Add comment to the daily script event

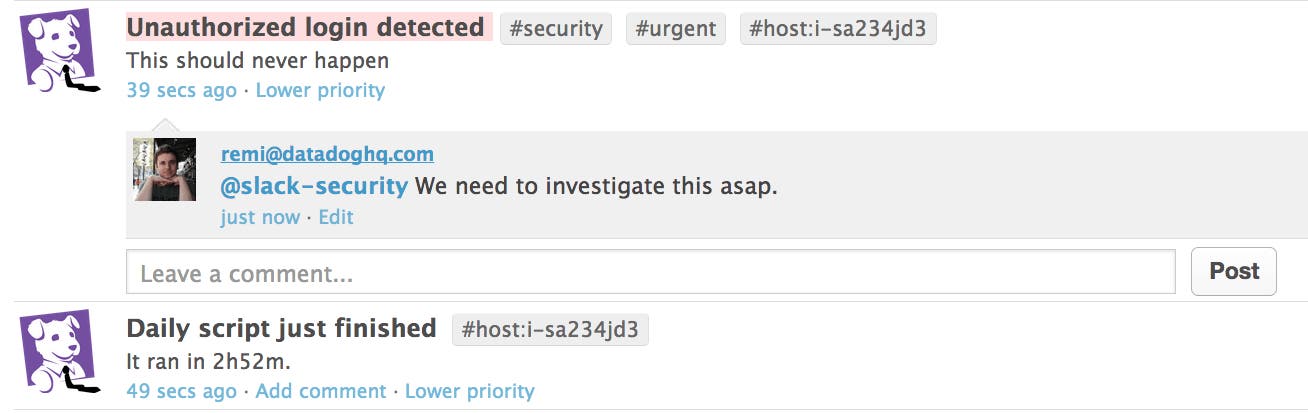pos(321,391)
